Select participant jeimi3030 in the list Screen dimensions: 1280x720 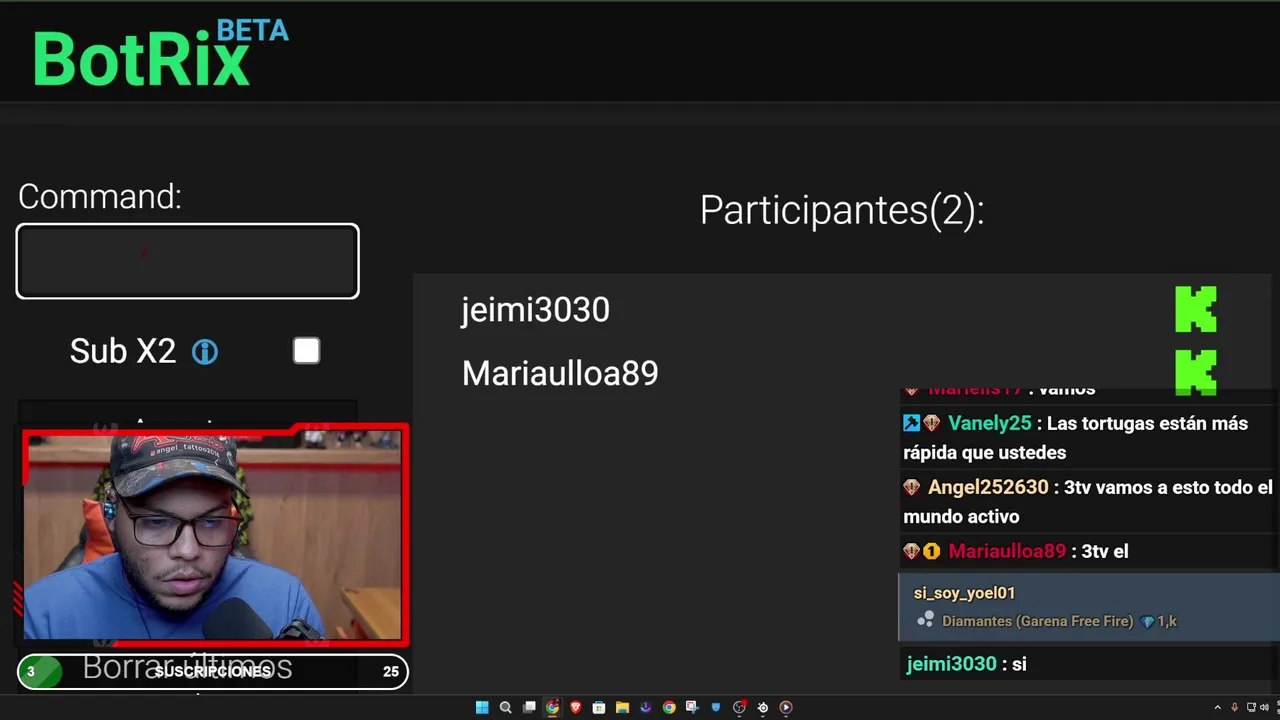click(x=535, y=310)
